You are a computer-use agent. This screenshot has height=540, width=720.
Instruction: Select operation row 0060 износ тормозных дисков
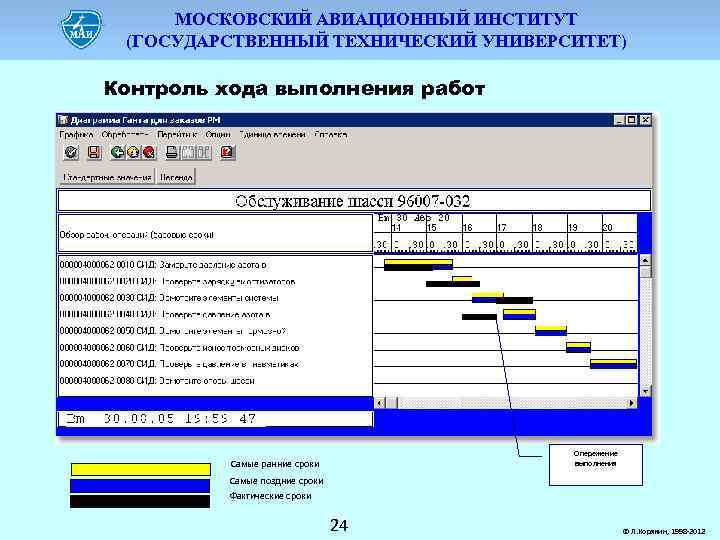pyautogui.click(x=180, y=348)
